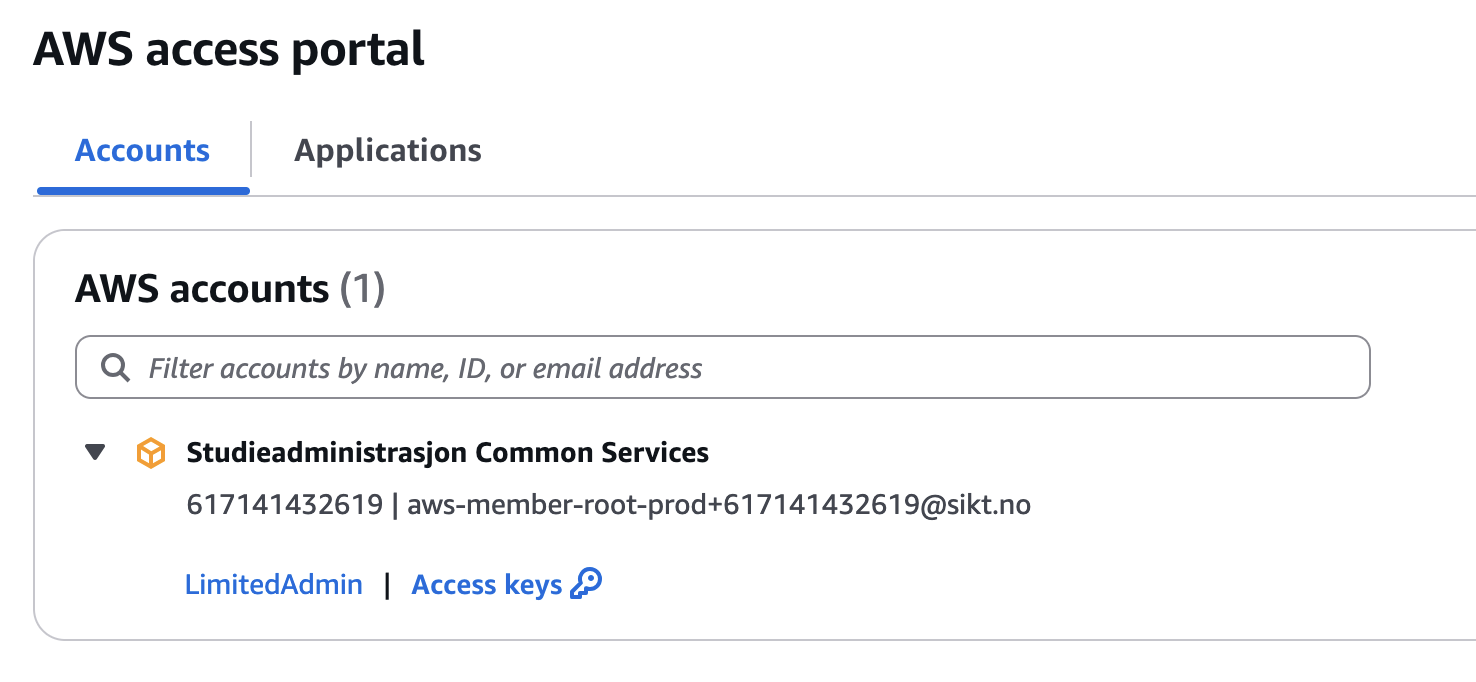Click the key icon beside Access keys
The height and width of the screenshot is (682, 1476).
point(586,584)
